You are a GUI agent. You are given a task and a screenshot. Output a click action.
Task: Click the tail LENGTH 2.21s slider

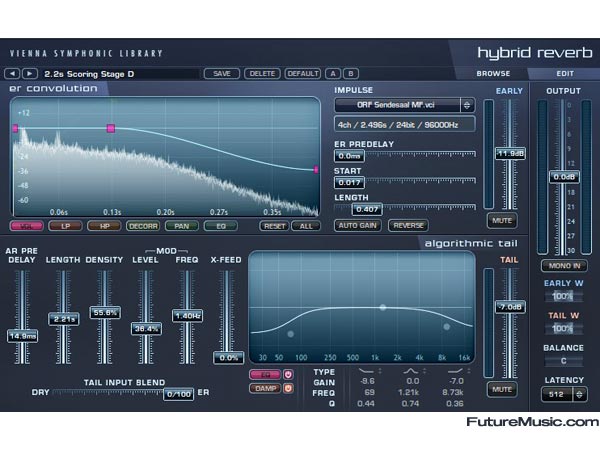tap(64, 319)
